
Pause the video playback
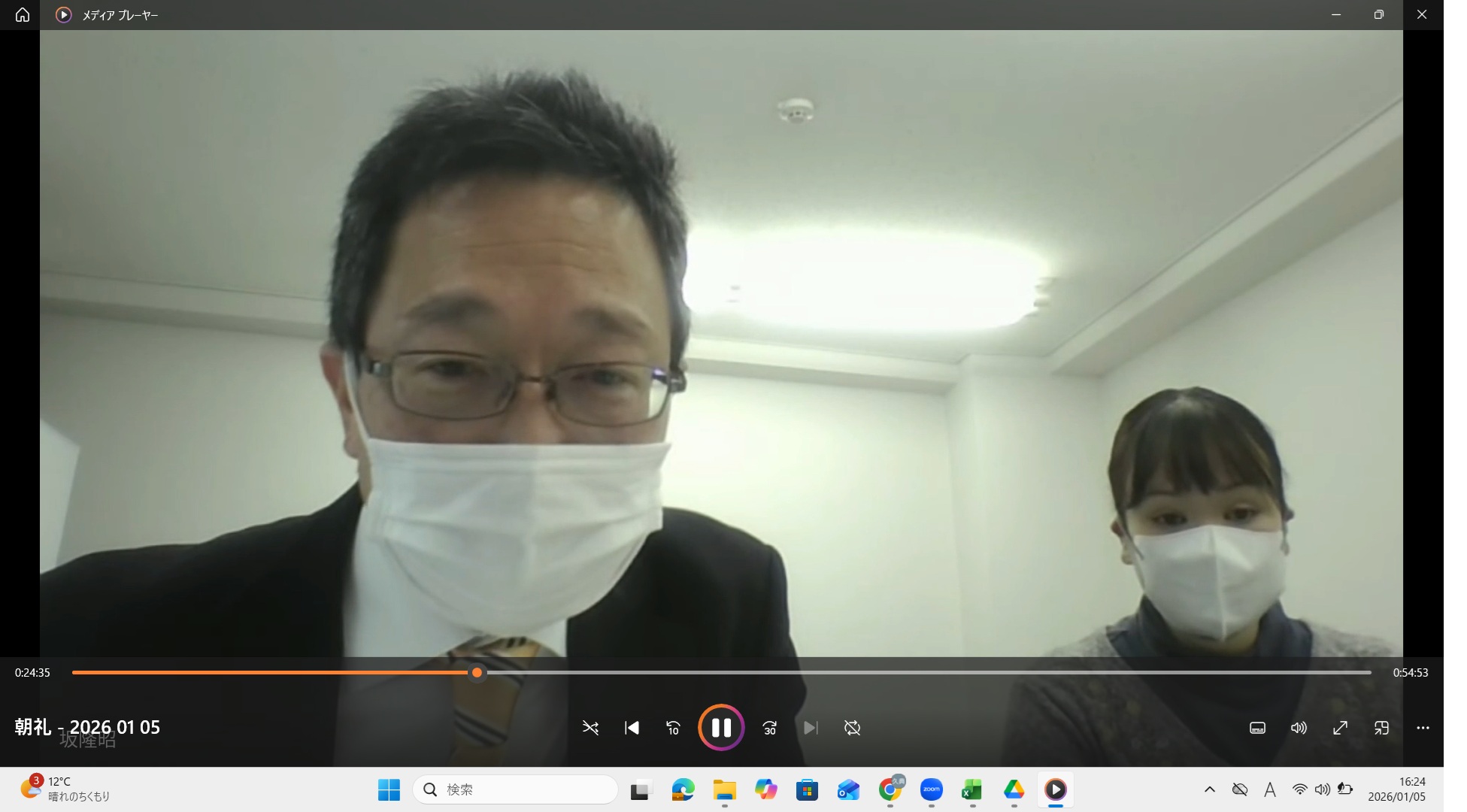[720, 727]
